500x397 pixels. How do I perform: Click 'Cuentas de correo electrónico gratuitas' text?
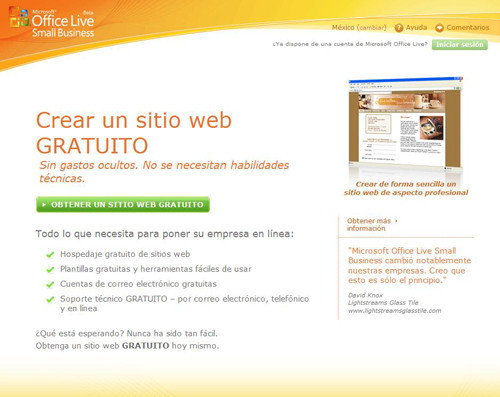point(138,284)
